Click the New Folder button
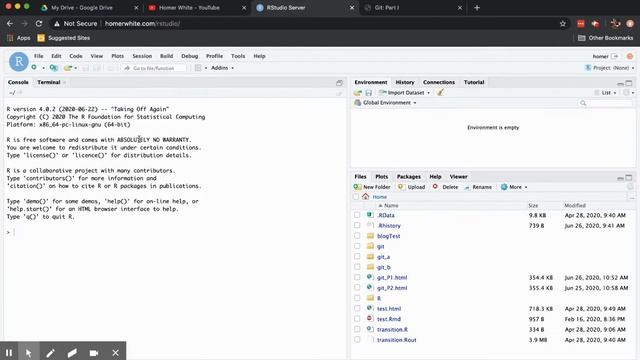Viewport: 640px width, 360px height. click(x=372, y=187)
